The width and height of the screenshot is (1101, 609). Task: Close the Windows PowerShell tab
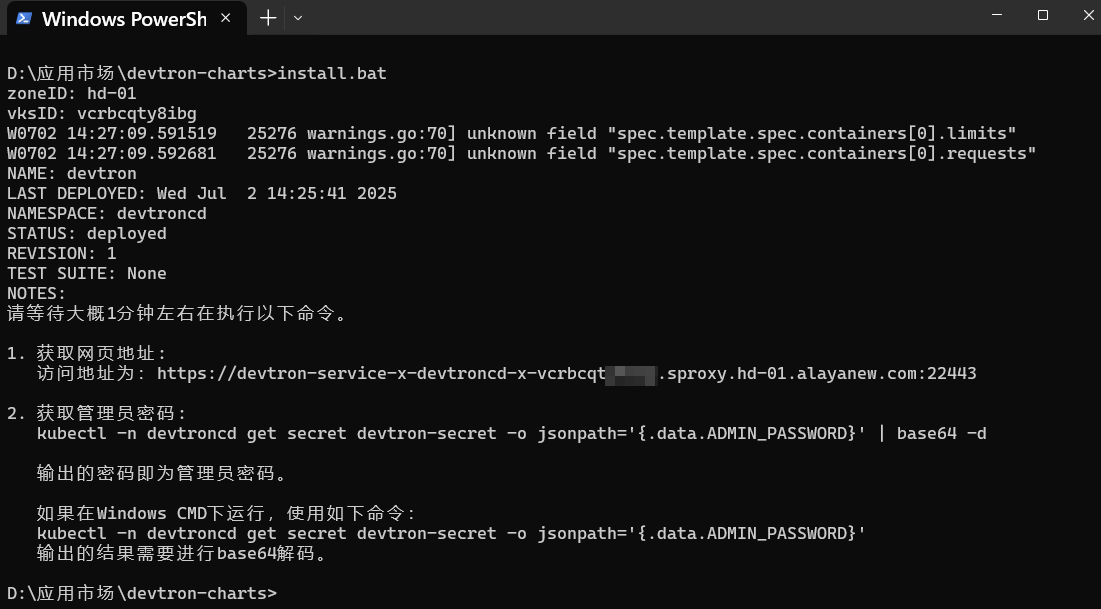229,18
